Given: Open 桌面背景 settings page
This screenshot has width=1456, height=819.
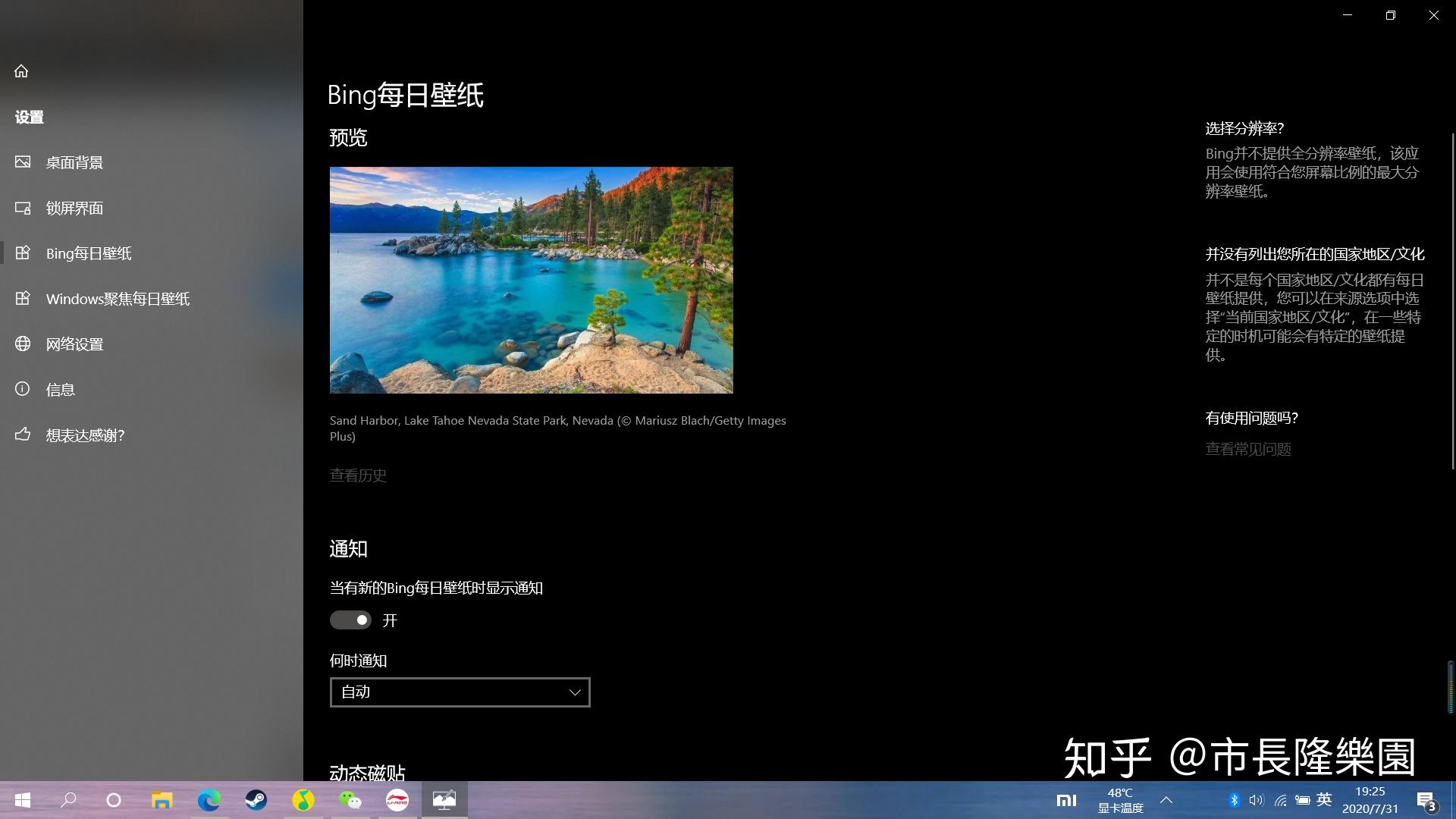Looking at the screenshot, I should pyautogui.click(x=152, y=162).
